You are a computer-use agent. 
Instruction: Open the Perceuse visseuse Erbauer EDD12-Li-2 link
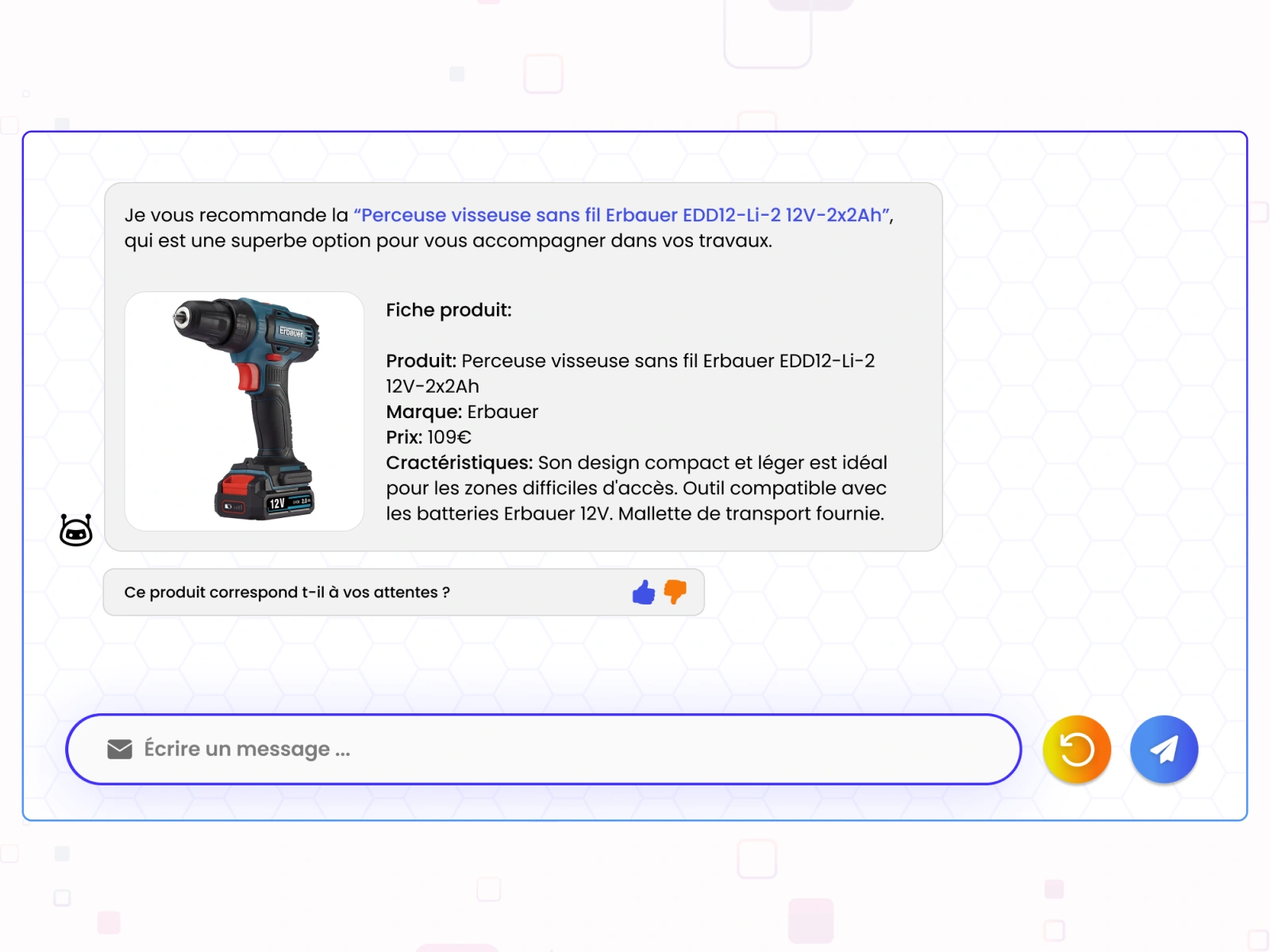tap(622, 215)
